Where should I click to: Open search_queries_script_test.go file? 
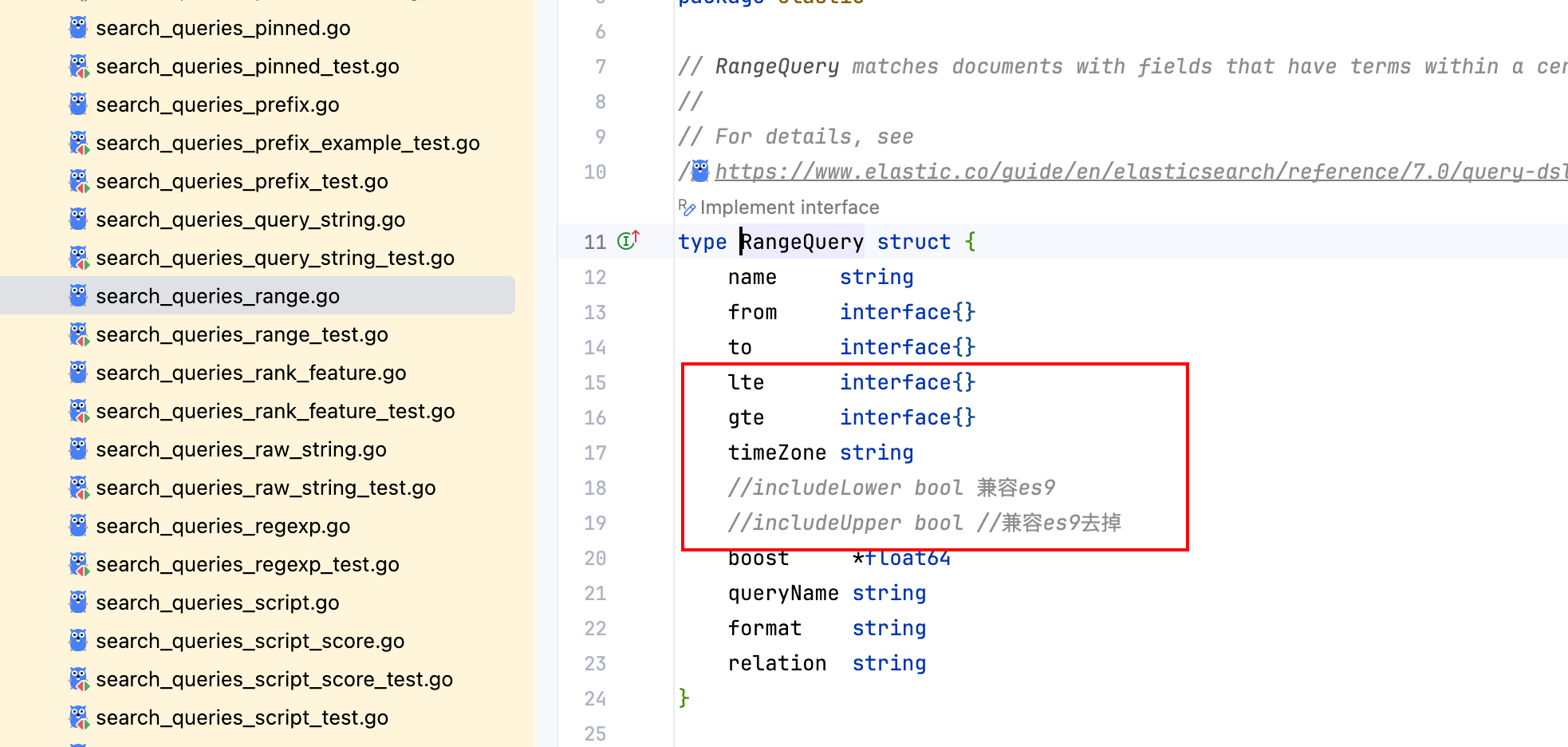[x=242, y=717]
